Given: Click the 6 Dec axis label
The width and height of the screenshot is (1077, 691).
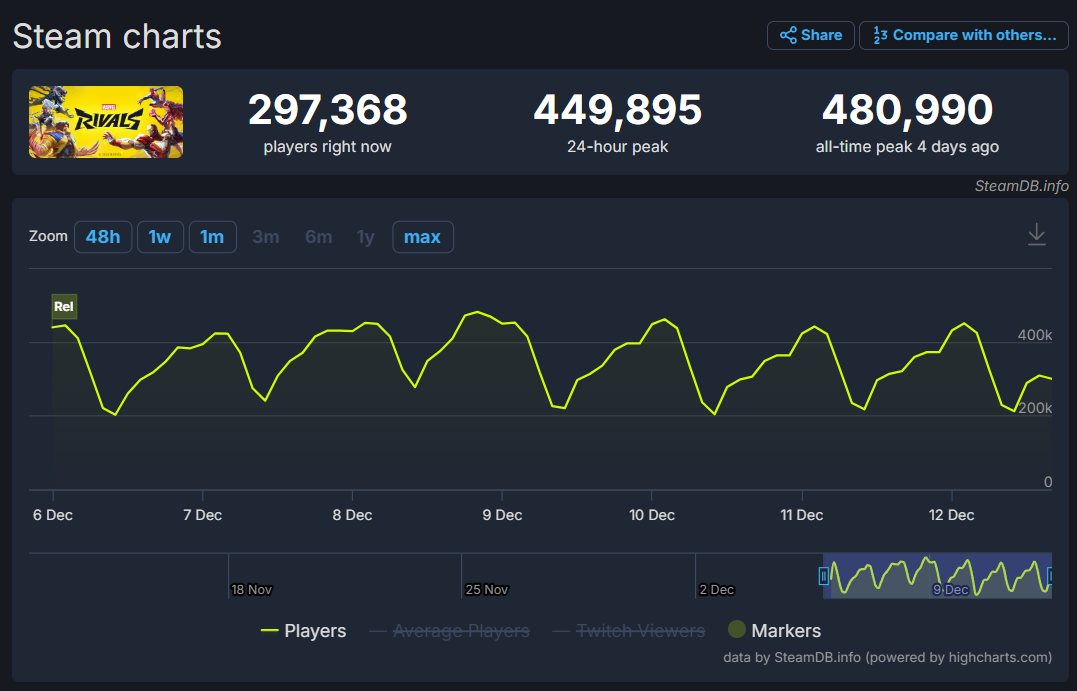Looking at the screenshot, I should pos(53,515).
